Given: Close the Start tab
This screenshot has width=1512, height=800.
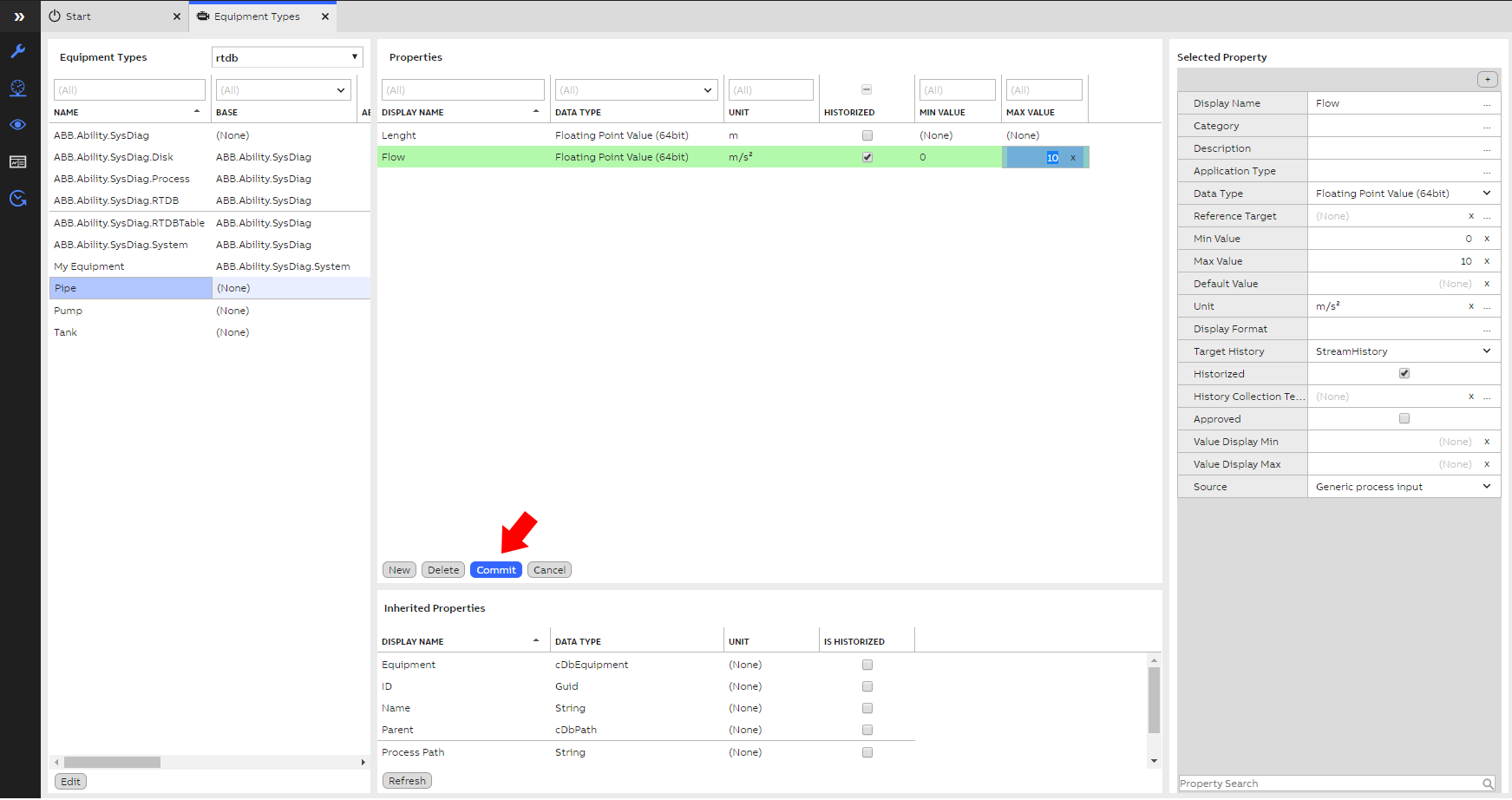Looking at the screenshot, I should point(177,16).
